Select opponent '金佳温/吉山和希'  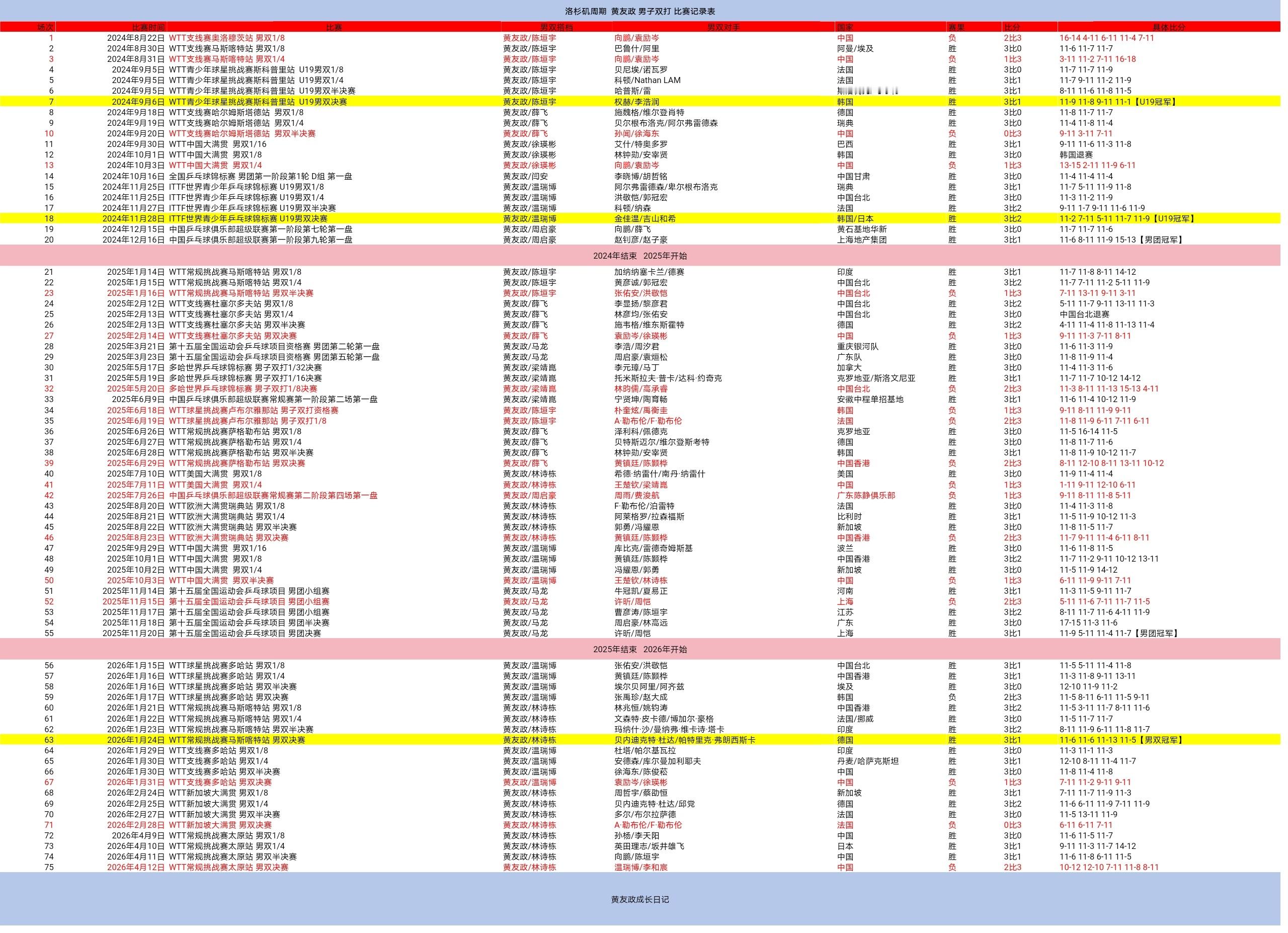(650, 219)
